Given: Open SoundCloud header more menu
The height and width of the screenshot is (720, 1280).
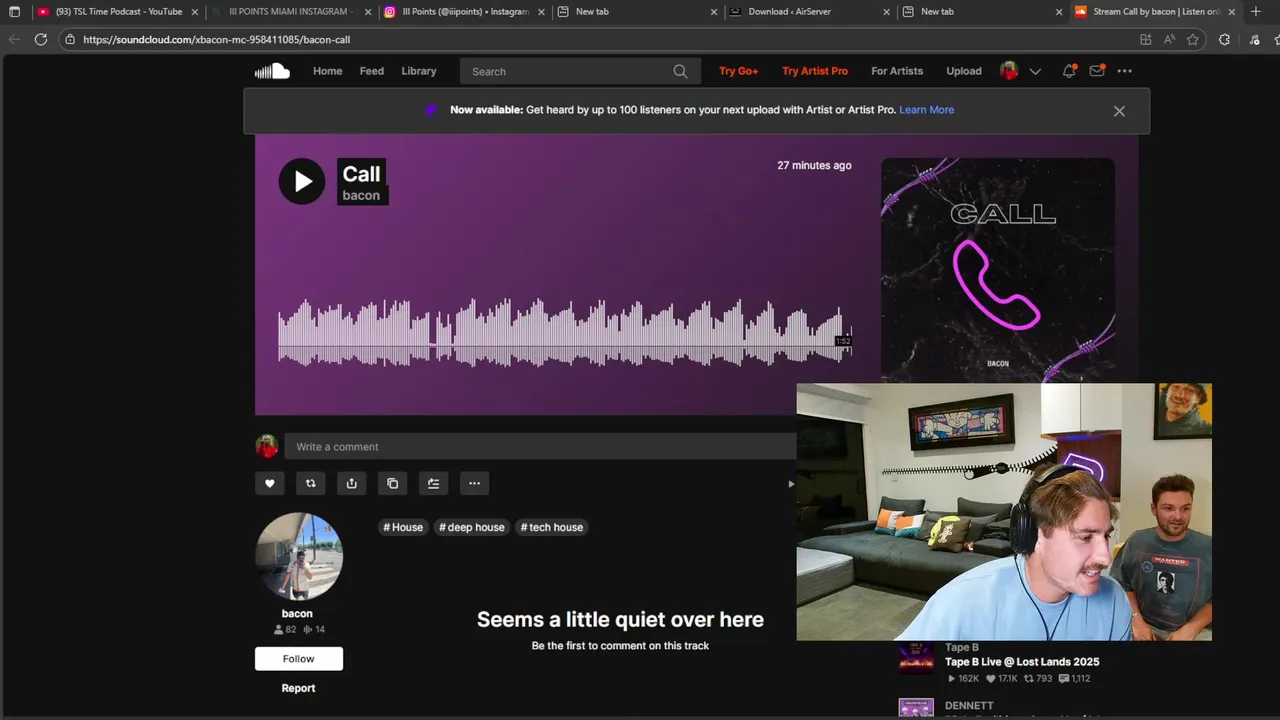Looking at the screenshot, I should [x=1125, y=71].
